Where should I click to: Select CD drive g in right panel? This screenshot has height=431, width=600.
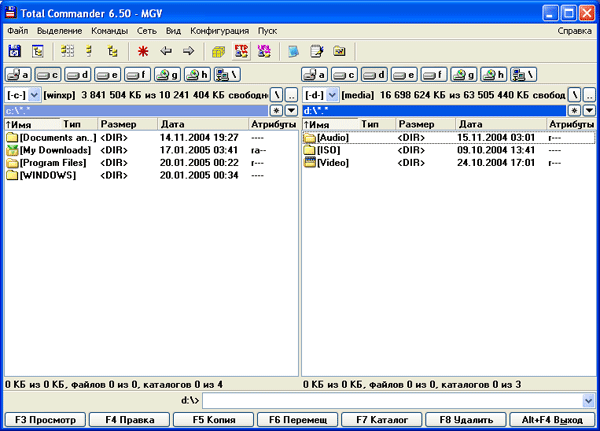click(x=464, y=75)
